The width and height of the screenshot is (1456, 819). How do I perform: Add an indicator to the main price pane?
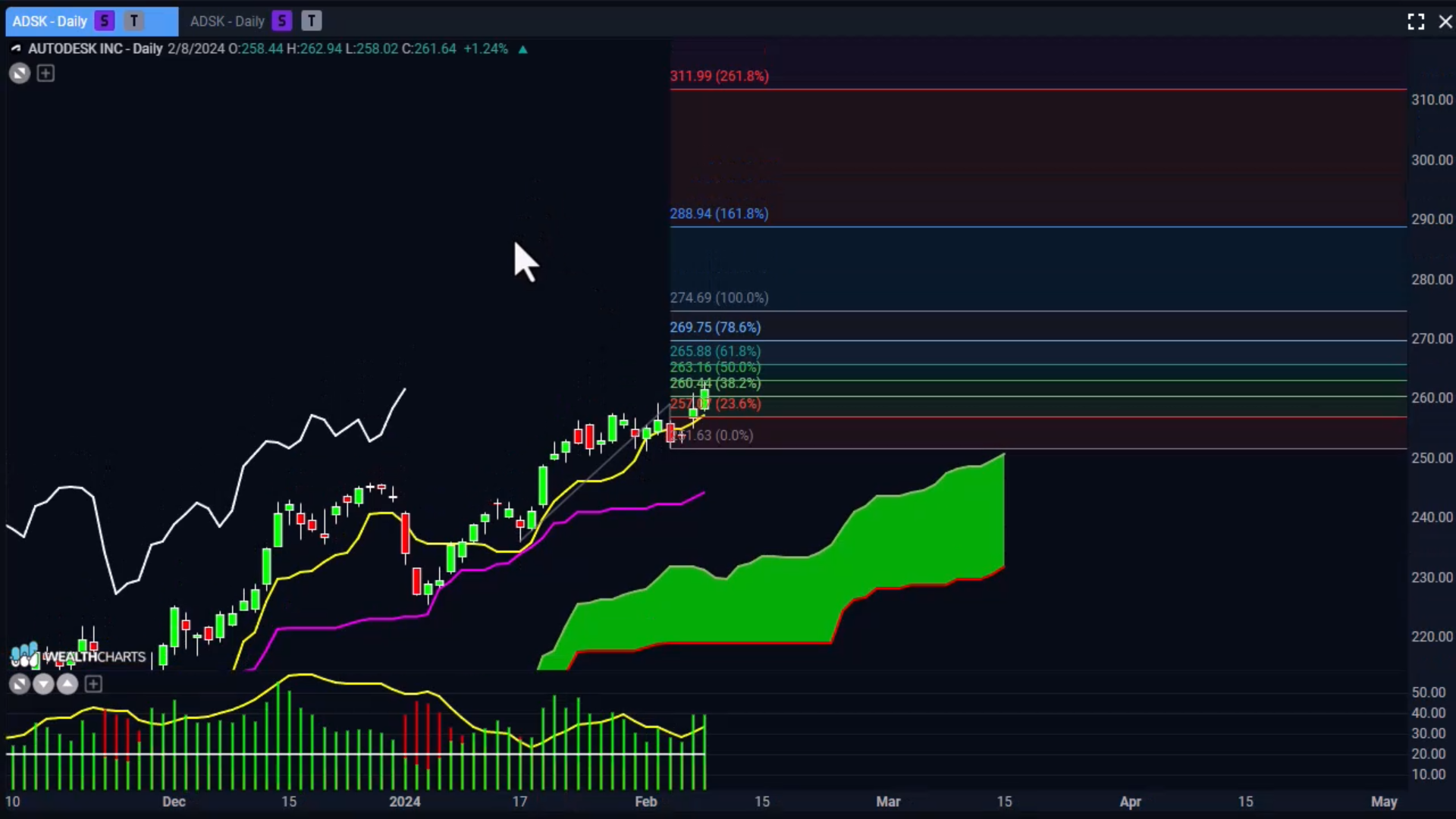pos(45,74)
